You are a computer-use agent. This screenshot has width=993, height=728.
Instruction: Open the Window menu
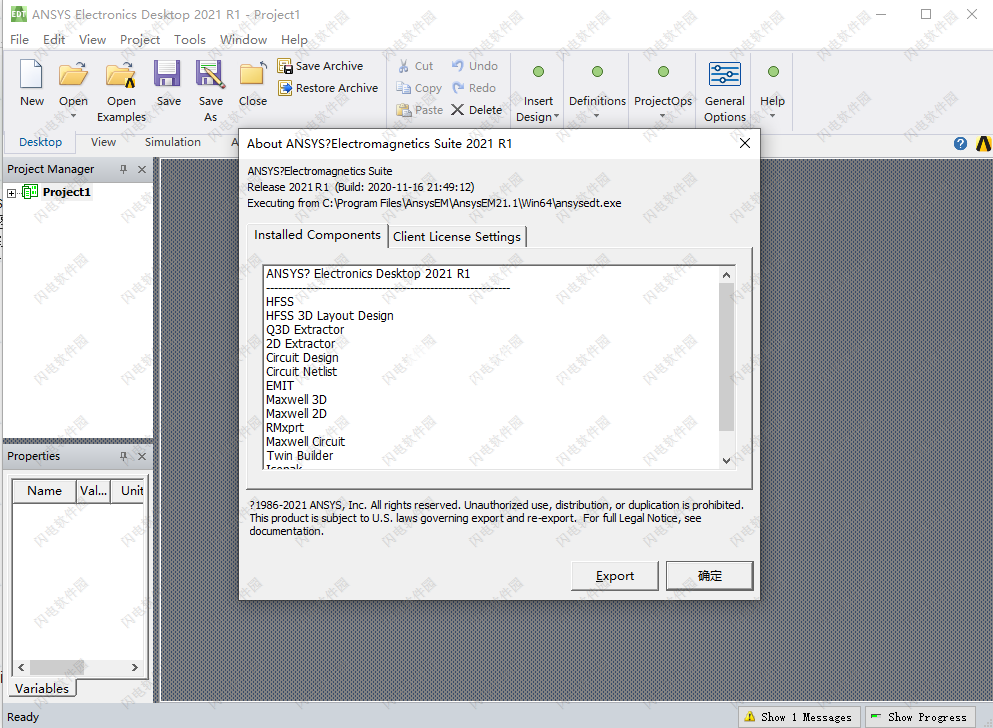[x=243, y=39]
